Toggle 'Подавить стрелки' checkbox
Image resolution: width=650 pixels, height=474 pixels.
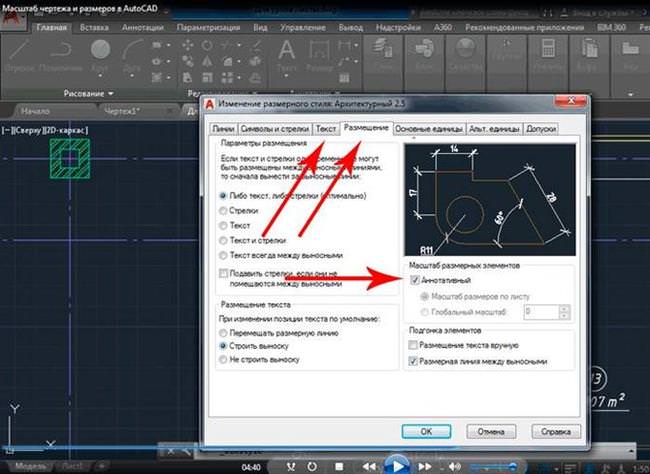[223, 273]
